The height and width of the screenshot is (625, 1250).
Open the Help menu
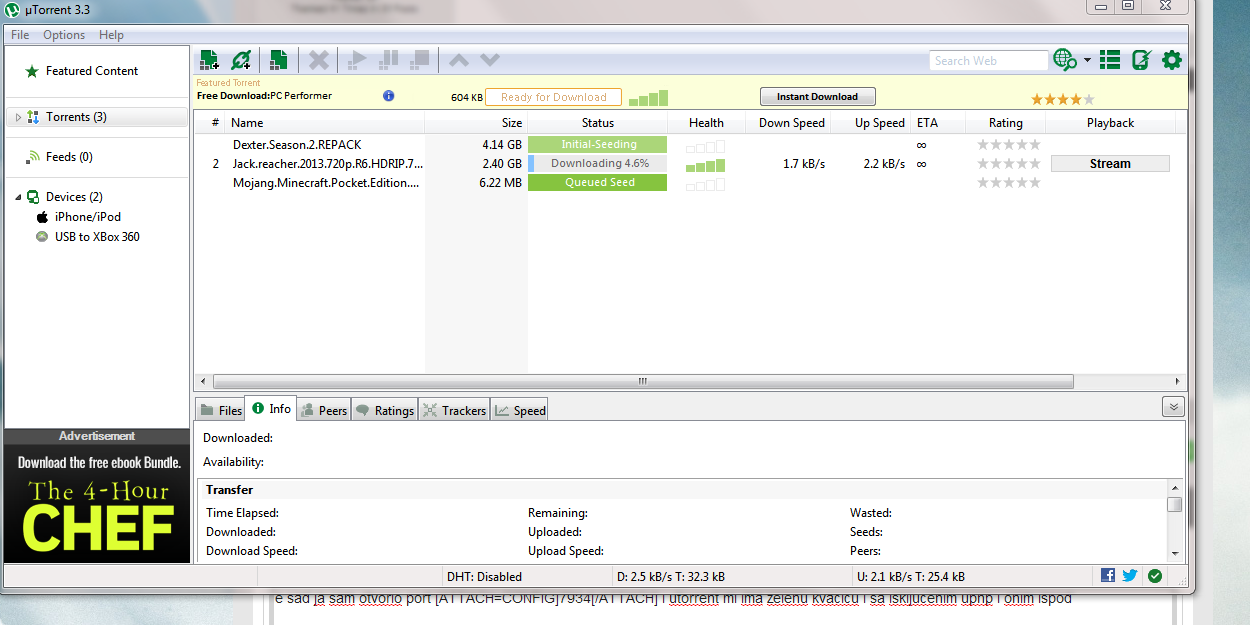click(x=111, y=35)
